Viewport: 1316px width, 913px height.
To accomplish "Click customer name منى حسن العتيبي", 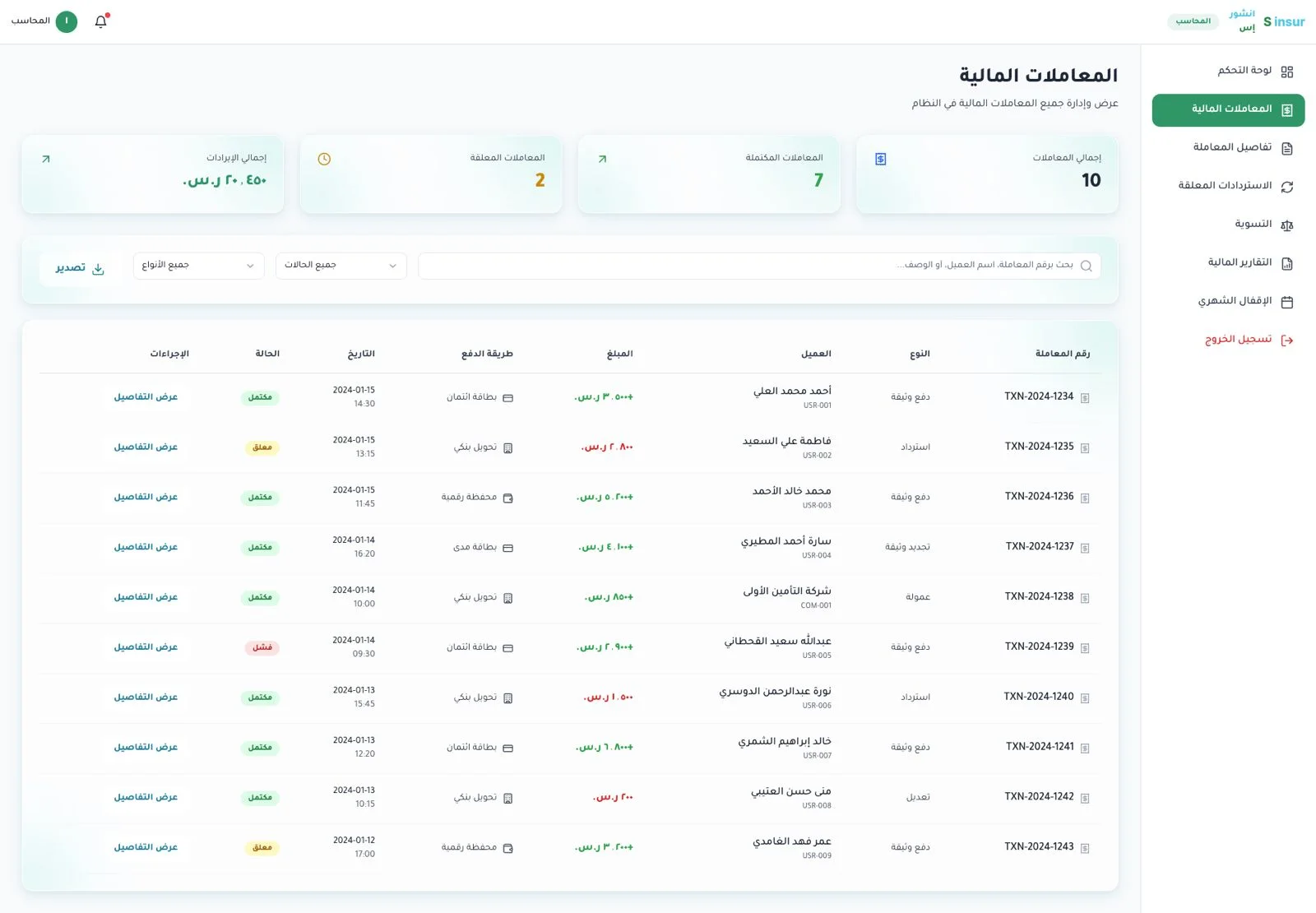I will click(x=790, y=791).
